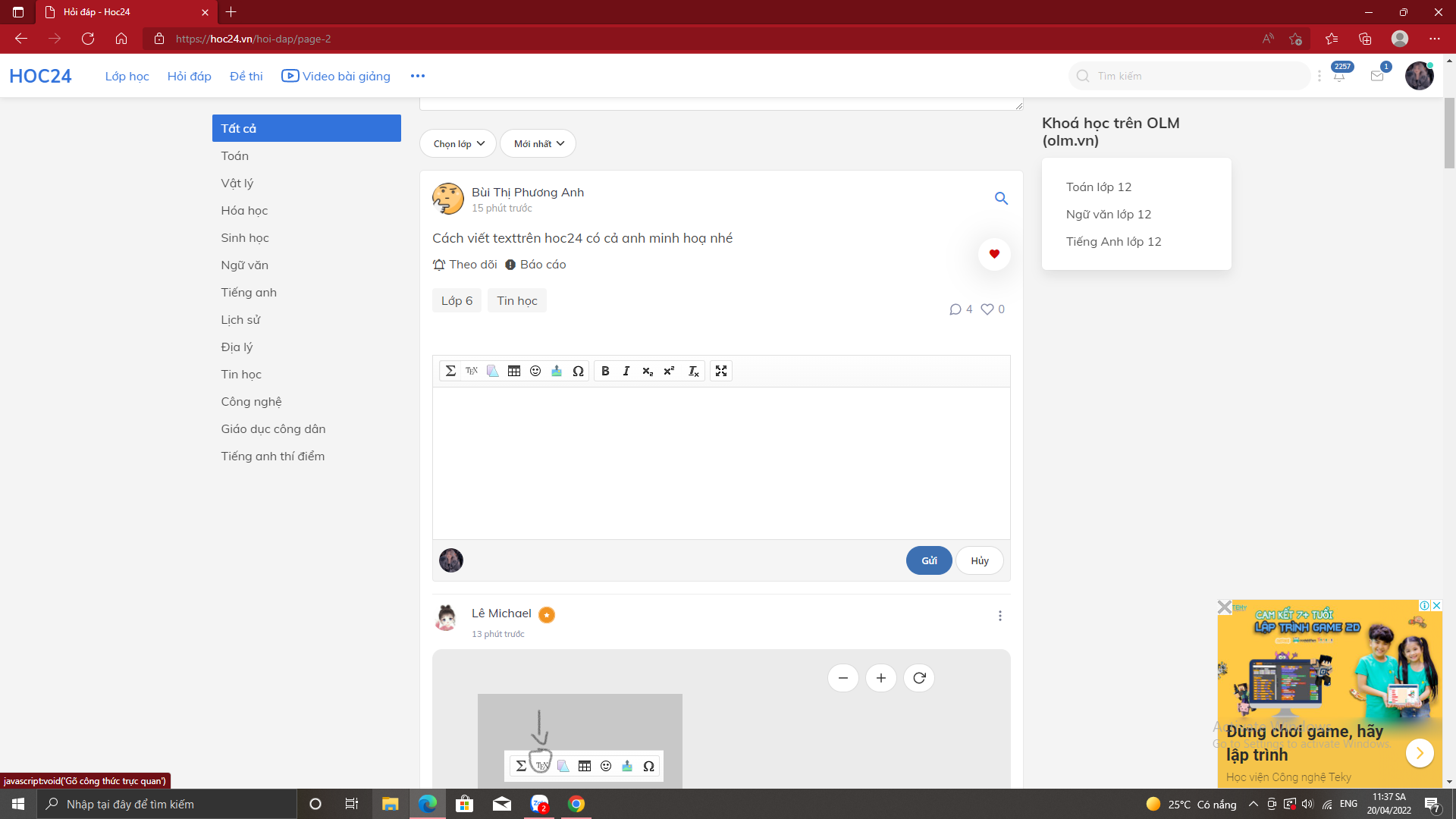The height and width of the screenshot is (819, 1456).
Task: Open the comments count bubble
Action: coord(961,309)
